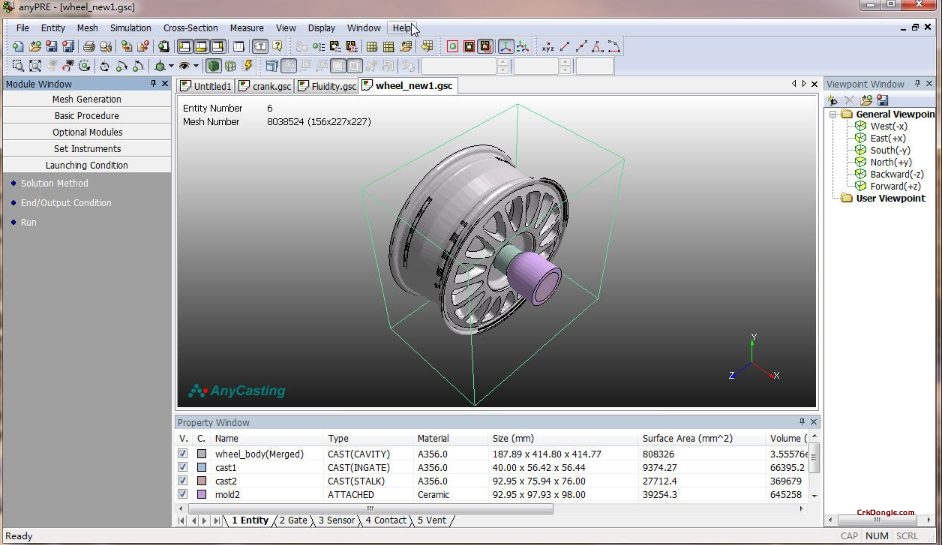Click the Open file toolbar icon

(x=35, y=47)
